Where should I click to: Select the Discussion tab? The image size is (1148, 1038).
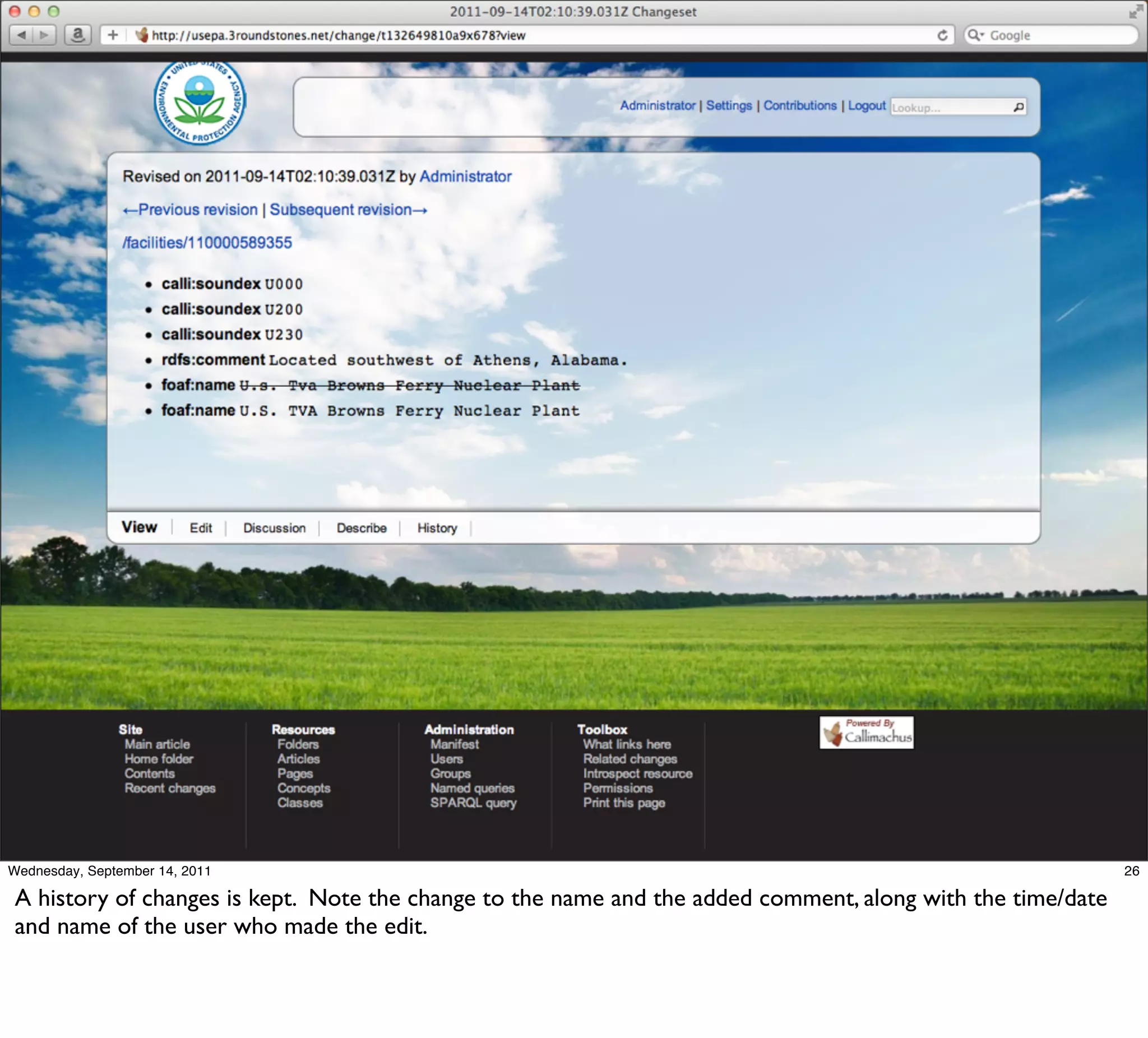coord(274,528)
